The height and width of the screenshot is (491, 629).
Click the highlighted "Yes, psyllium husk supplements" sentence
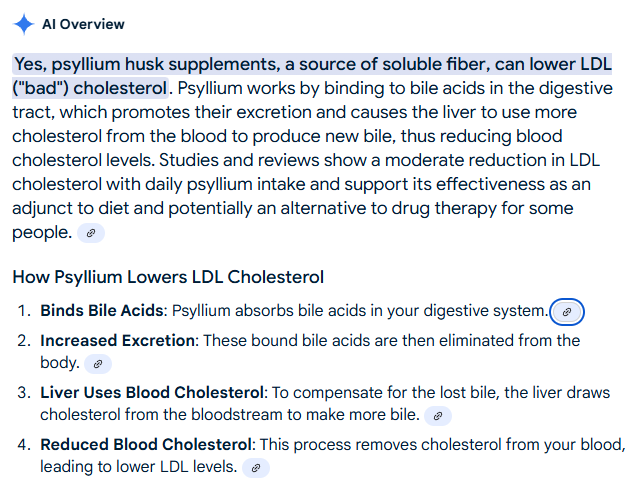[x=200, y=64]
